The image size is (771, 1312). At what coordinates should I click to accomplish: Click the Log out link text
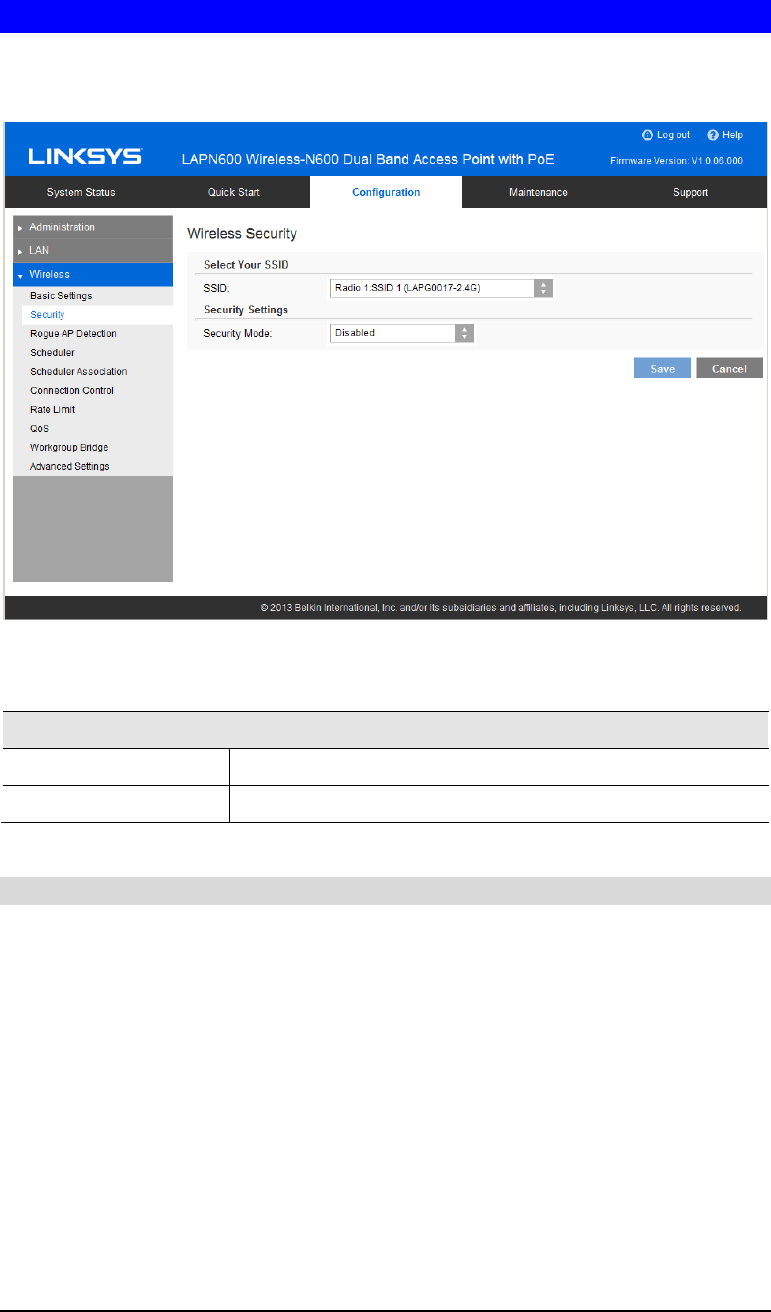pyautogui.click(x=673, y=135)
